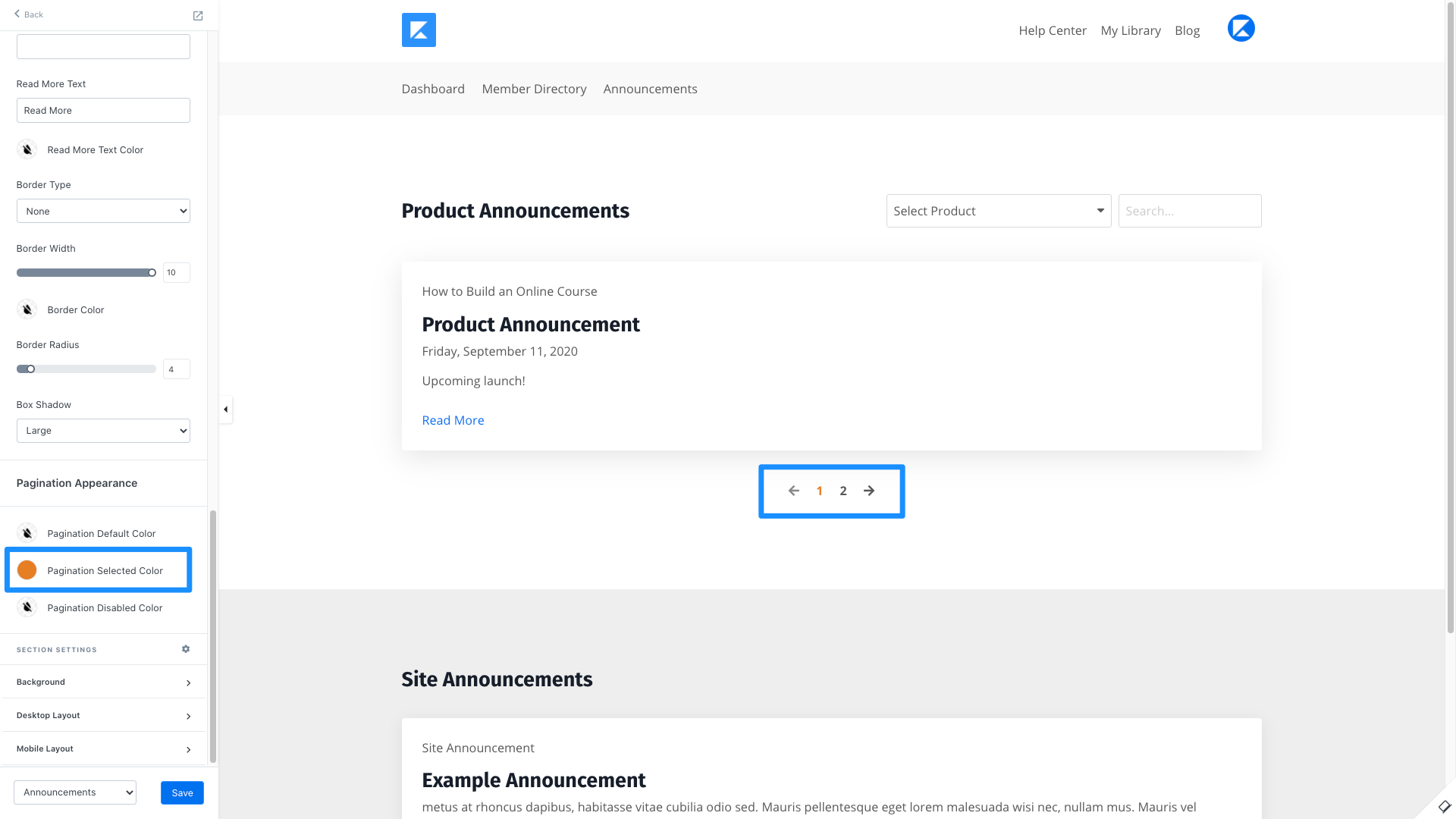Click the Border Radius slider track

91,369
